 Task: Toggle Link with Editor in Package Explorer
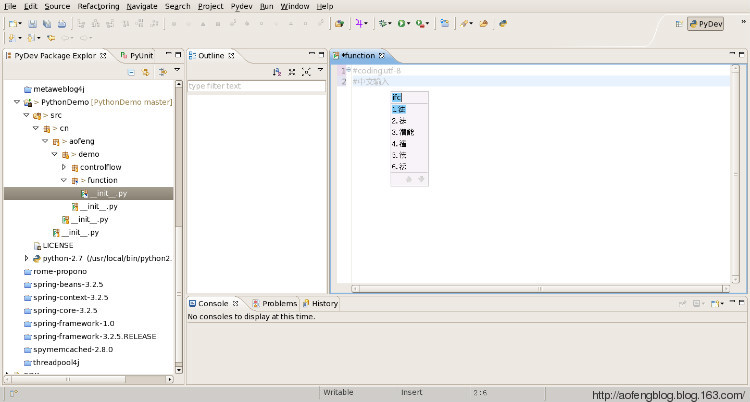146,72
